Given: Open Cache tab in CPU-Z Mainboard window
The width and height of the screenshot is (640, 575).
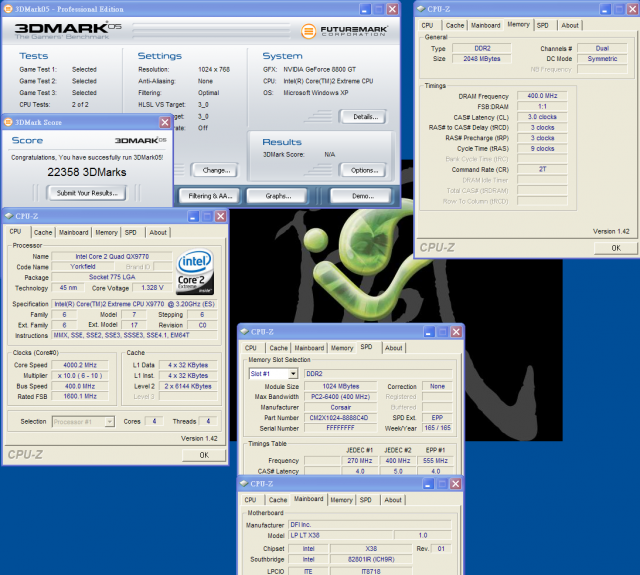Looking at the screenshot, I should coord(278,500).
